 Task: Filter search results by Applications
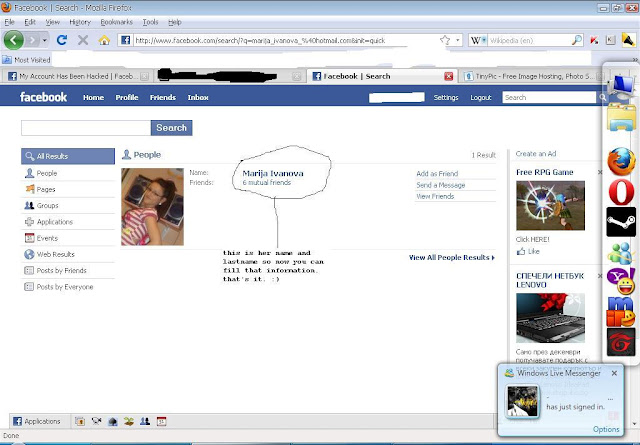pos(68,222)
